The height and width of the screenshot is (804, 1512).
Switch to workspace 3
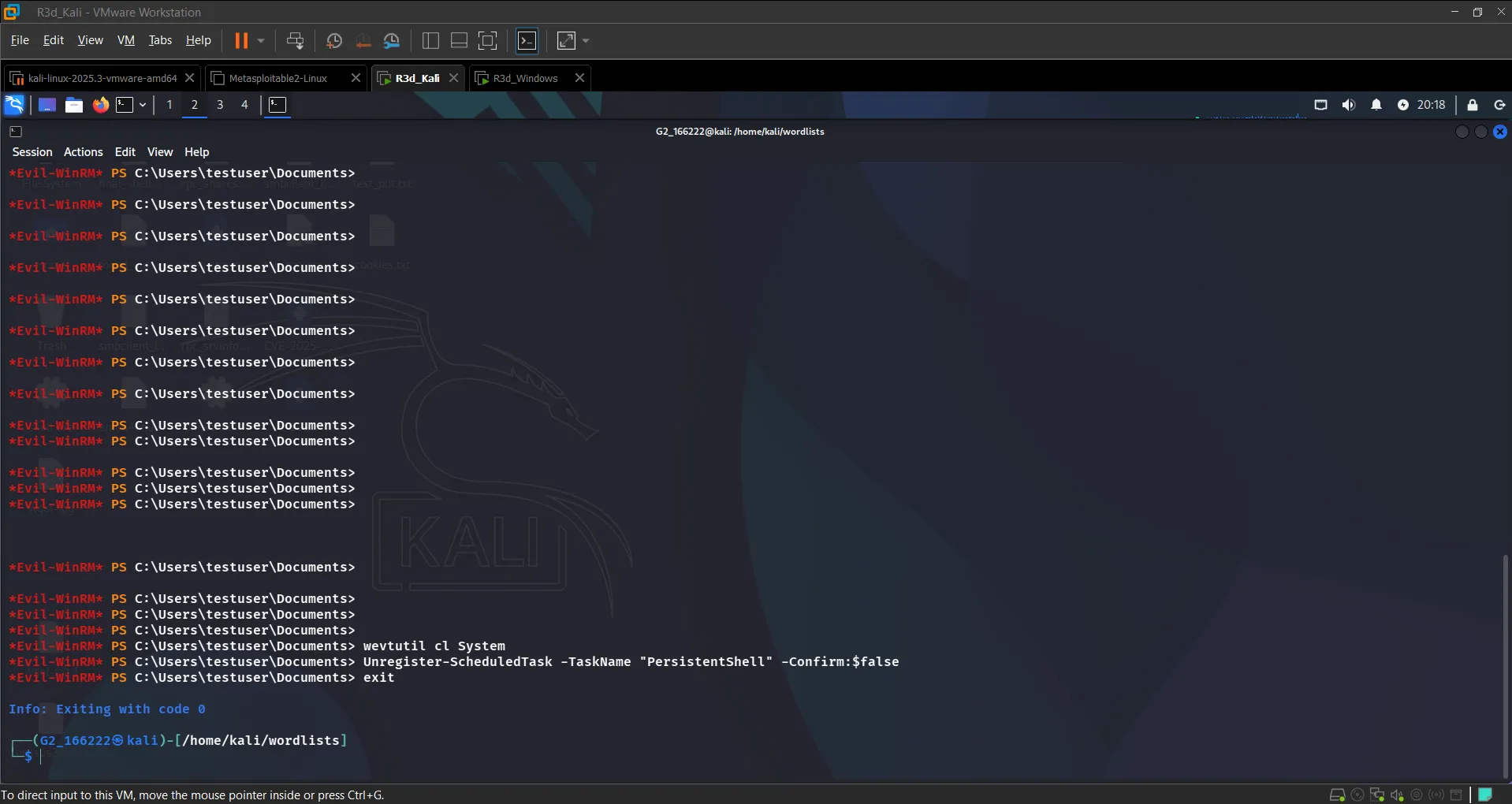[220, 105]
